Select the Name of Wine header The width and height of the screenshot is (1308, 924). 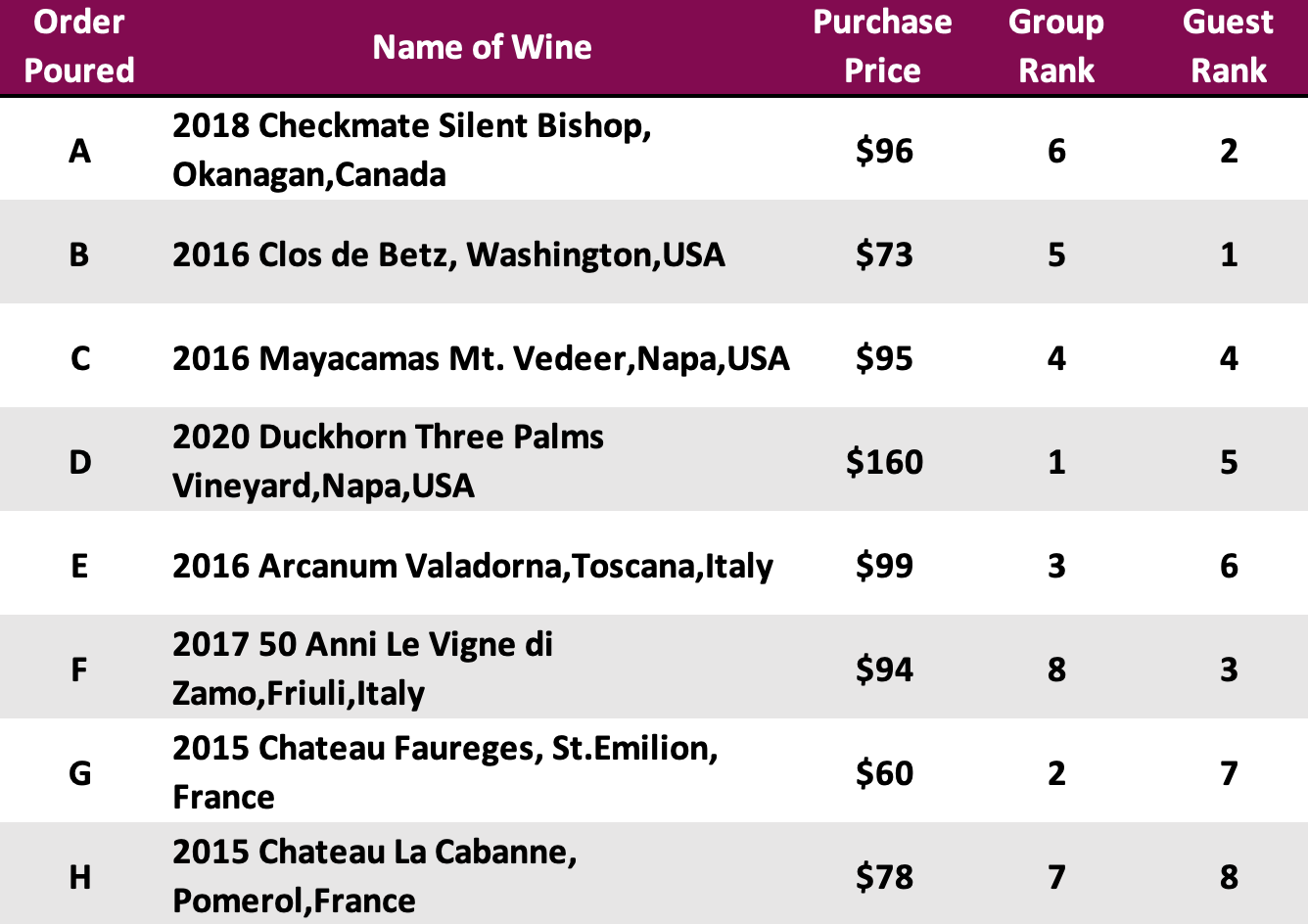pos(482,46)
